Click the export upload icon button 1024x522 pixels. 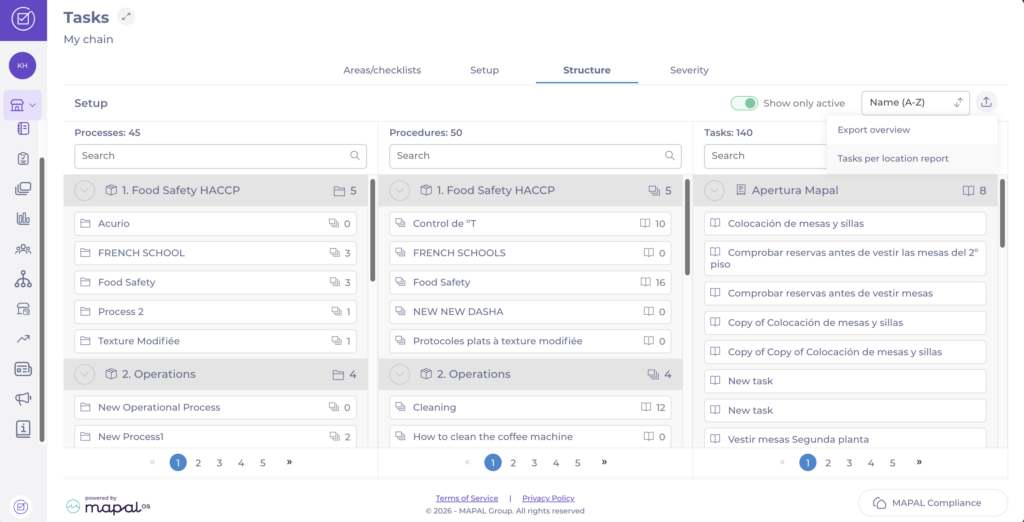coord(987,102)
